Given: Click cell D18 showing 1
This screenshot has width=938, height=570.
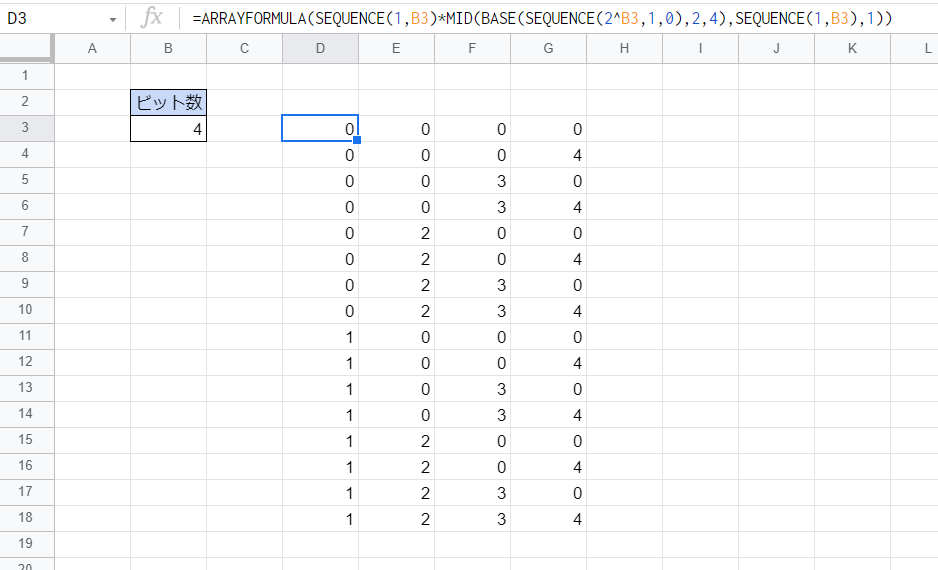Looking at the screenshot, I should [320, 519].
